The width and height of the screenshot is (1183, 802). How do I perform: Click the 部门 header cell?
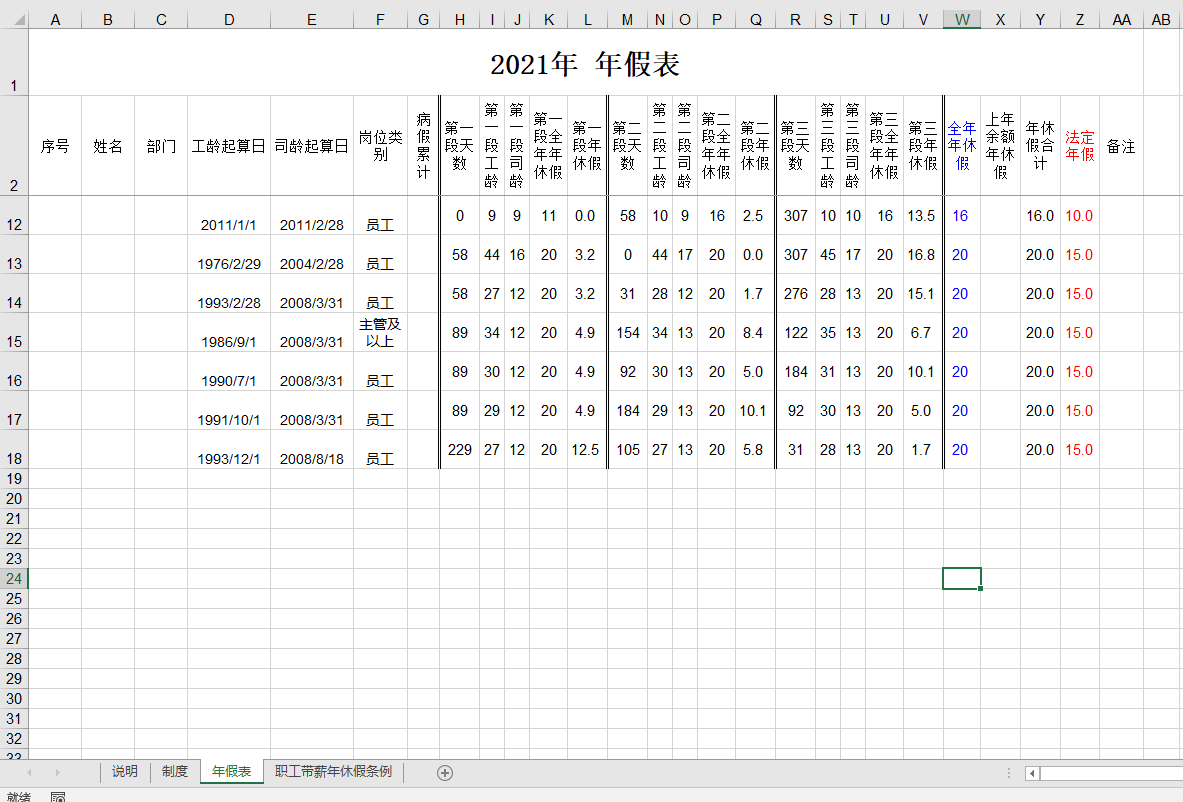(161, 146)
